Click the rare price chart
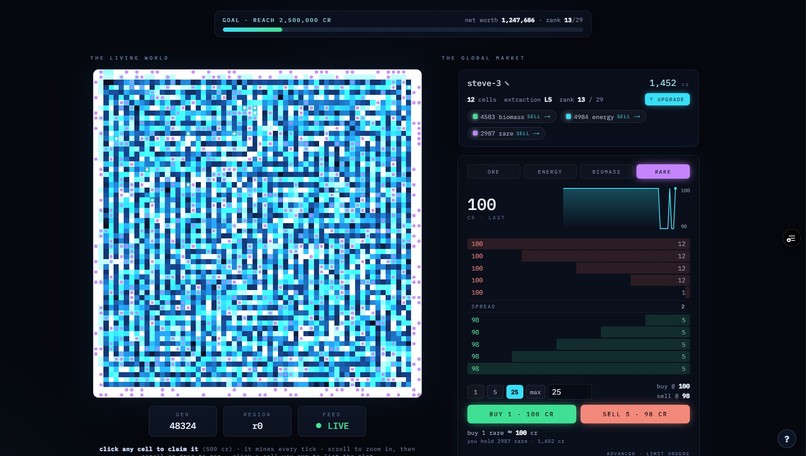The width and height of the screenshot is (806, 456). click(x=619, y=208)
